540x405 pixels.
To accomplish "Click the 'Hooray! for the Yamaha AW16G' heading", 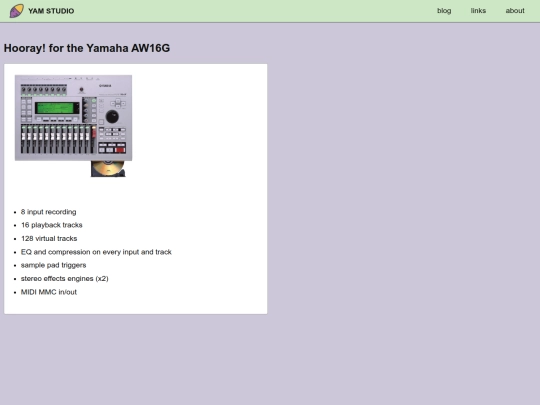I will [87, 48].
